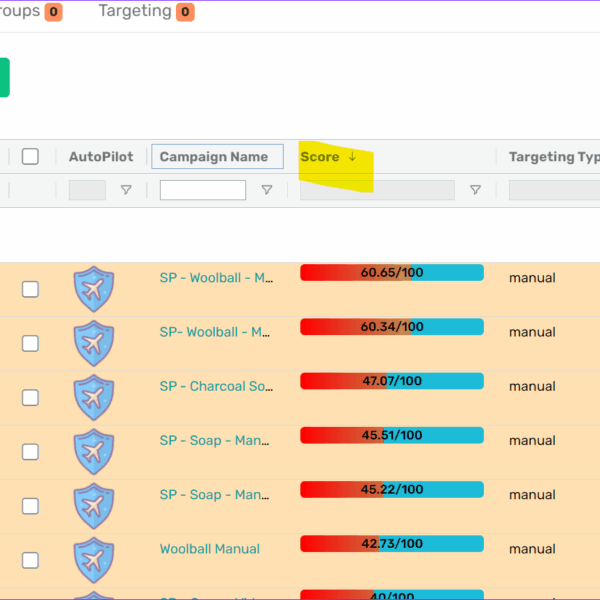This screenshot has width=600, height=600.
Task: Check the Woolball Manual row checkbox
Action: [30, 561]
